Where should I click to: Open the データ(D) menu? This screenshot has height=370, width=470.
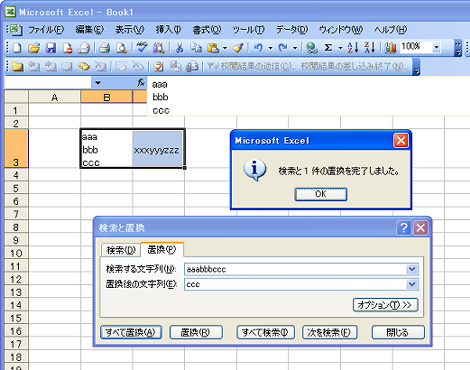292,30
